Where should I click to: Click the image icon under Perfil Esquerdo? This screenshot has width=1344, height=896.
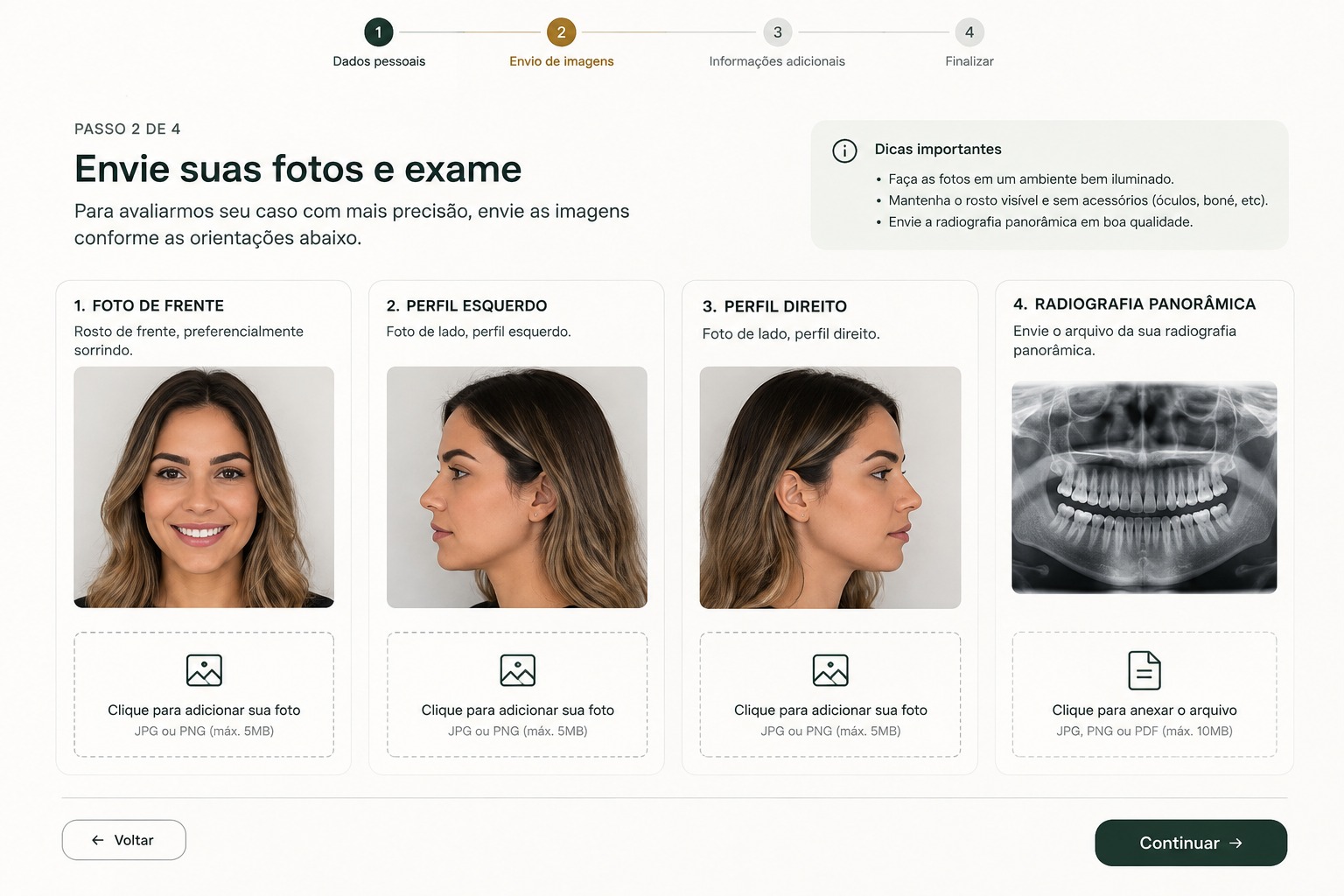click(517, 670)
